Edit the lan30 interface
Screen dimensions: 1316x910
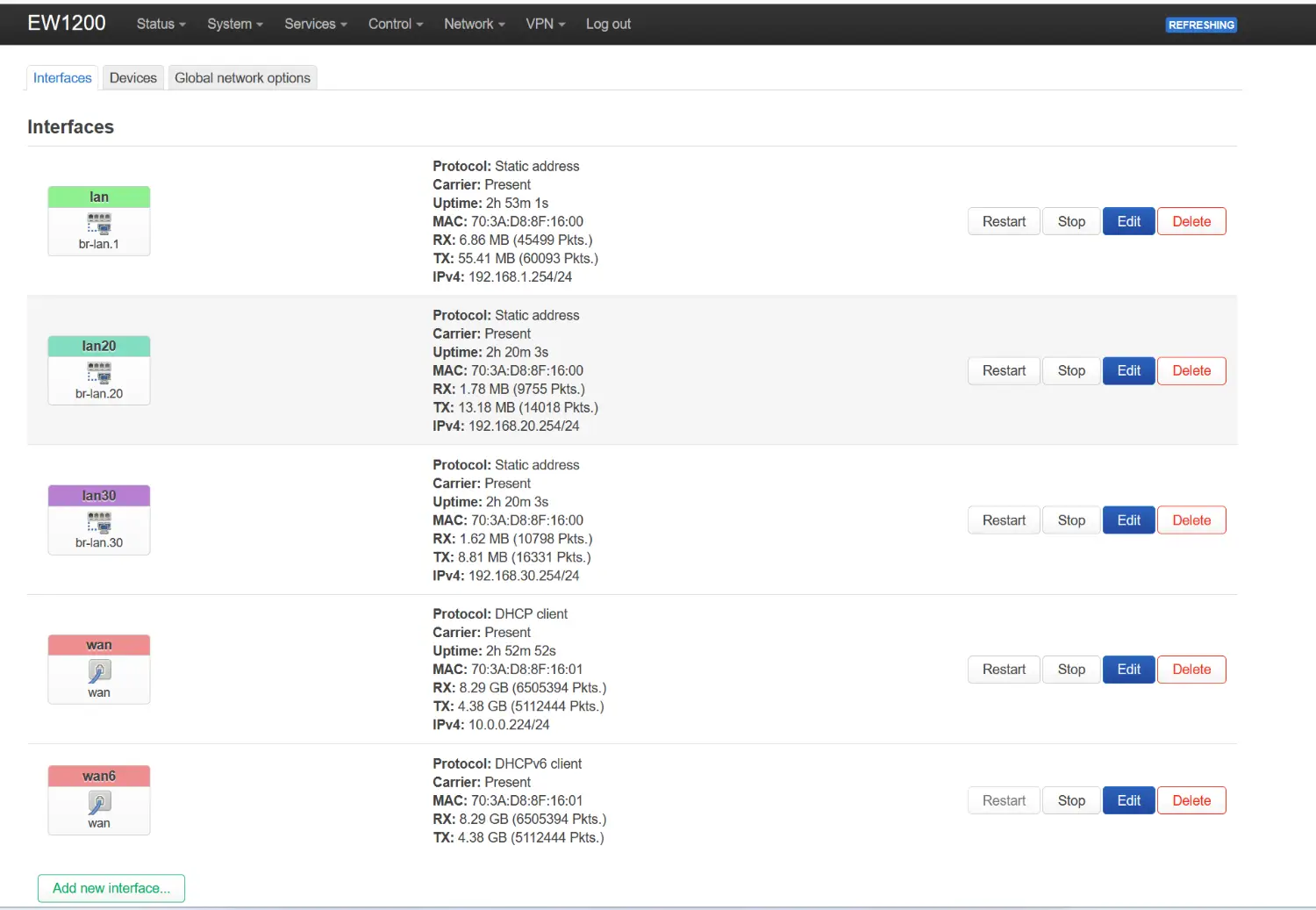1128,520
